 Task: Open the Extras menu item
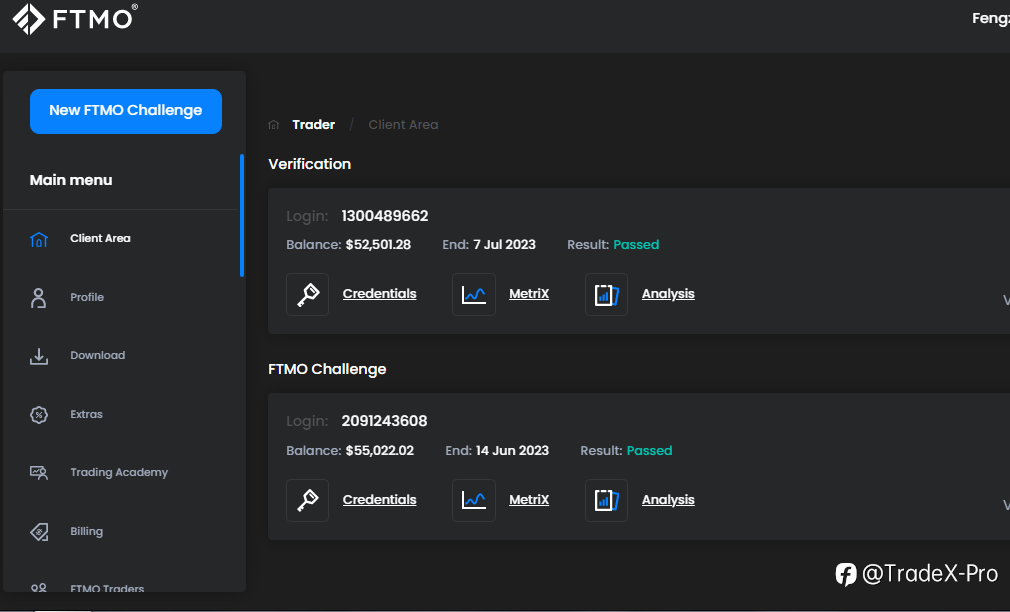pyautogui.click(x=86, y=414)
